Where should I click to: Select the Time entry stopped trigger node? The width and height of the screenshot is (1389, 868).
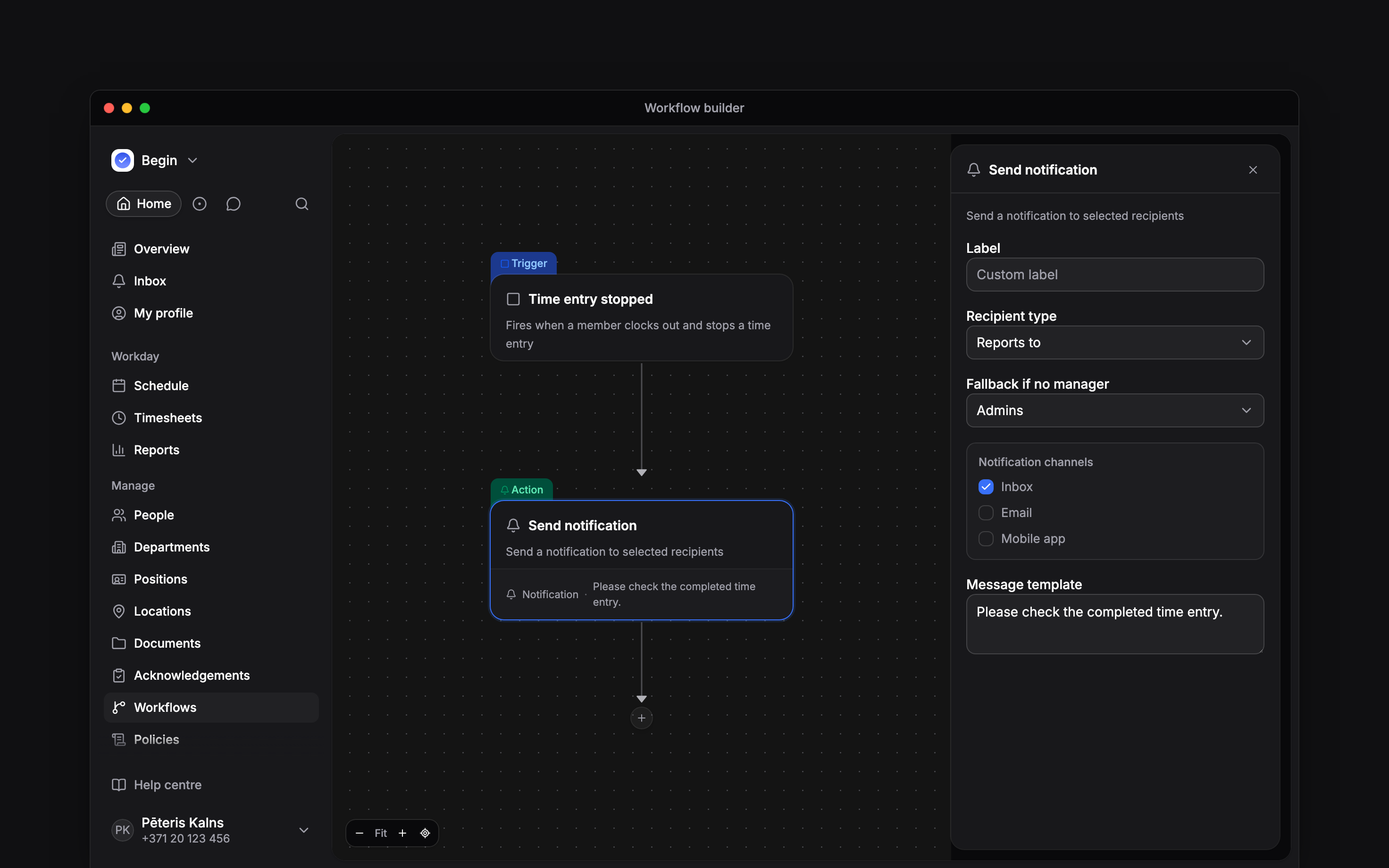(x=641, y=317)
